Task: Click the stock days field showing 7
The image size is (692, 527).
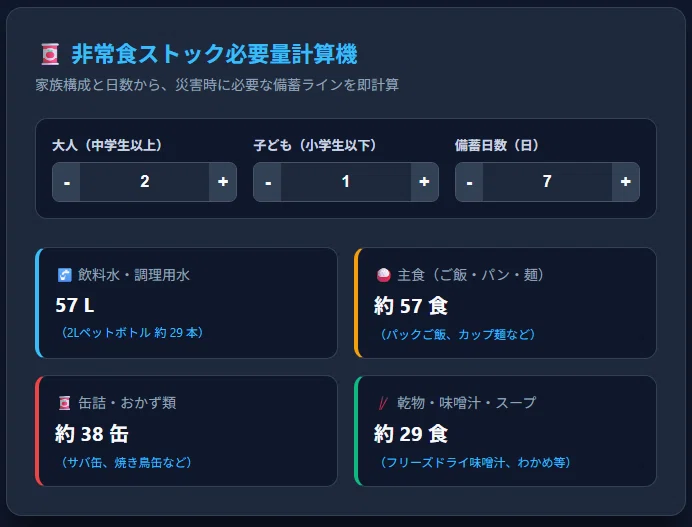Action: click(x=547, y=182)
